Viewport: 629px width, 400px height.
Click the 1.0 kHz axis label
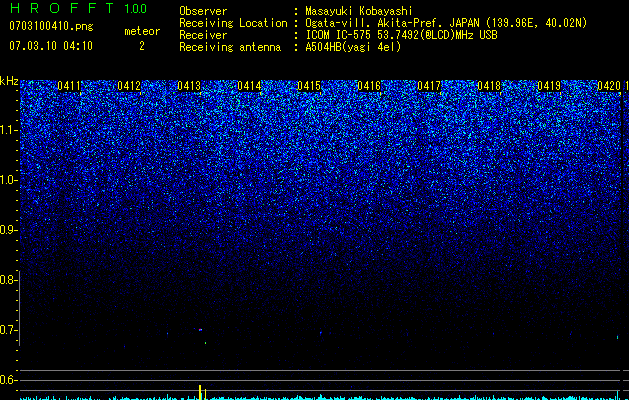(x=9, y=180)
